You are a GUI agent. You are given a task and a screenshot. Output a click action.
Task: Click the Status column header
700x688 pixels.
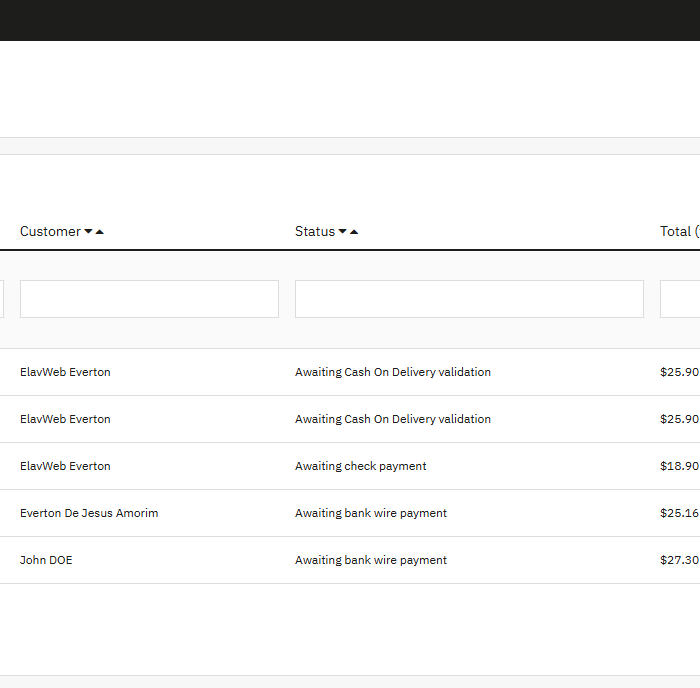point(315,231)
